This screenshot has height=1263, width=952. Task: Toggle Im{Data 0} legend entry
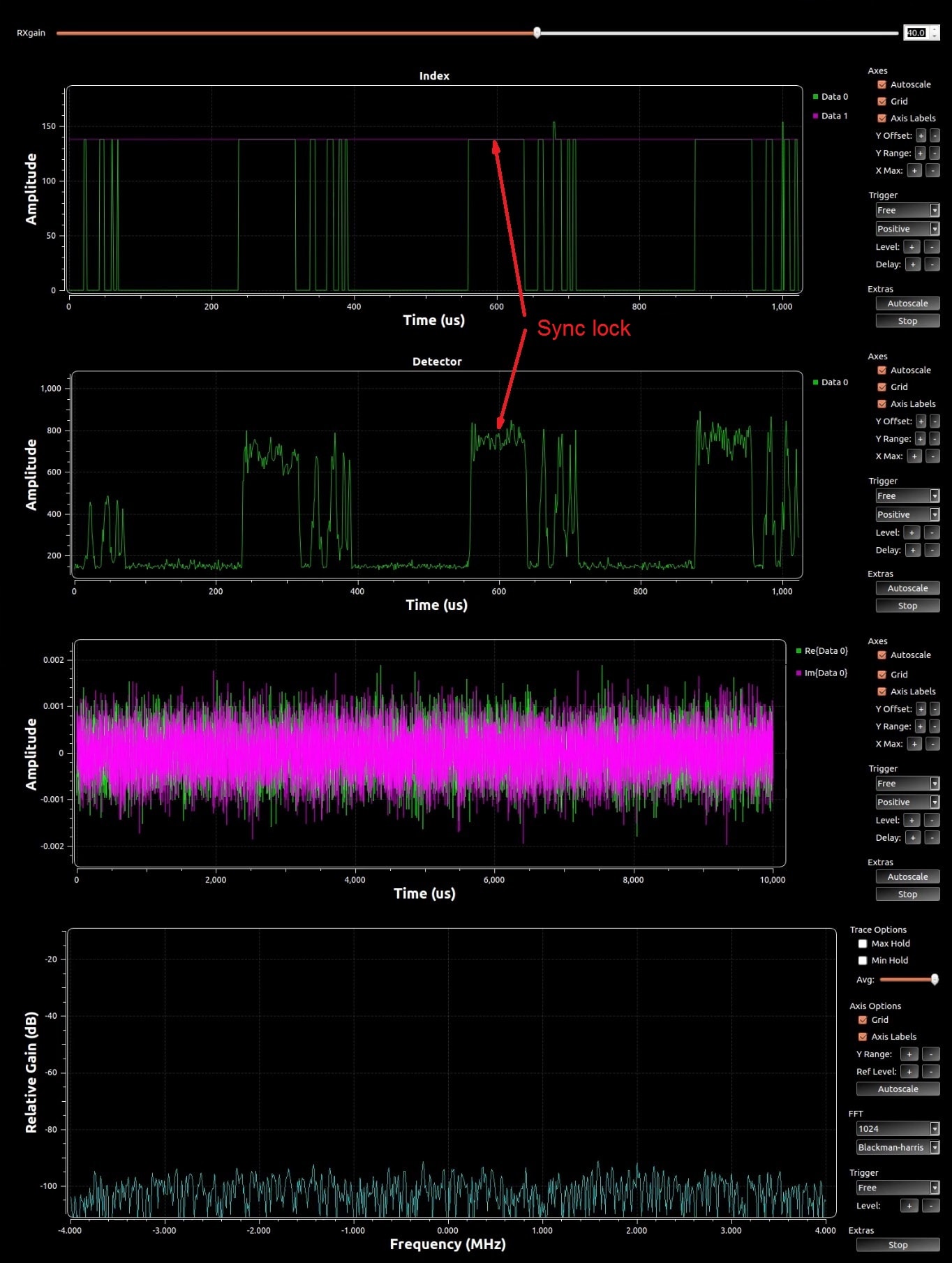click(822, 673)
